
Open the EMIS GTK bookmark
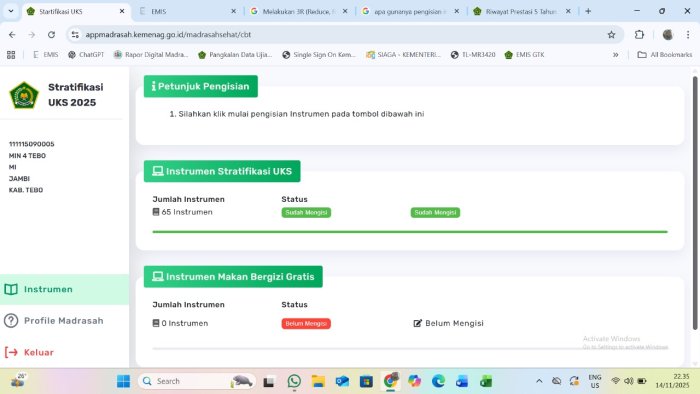tap(525, 55)
